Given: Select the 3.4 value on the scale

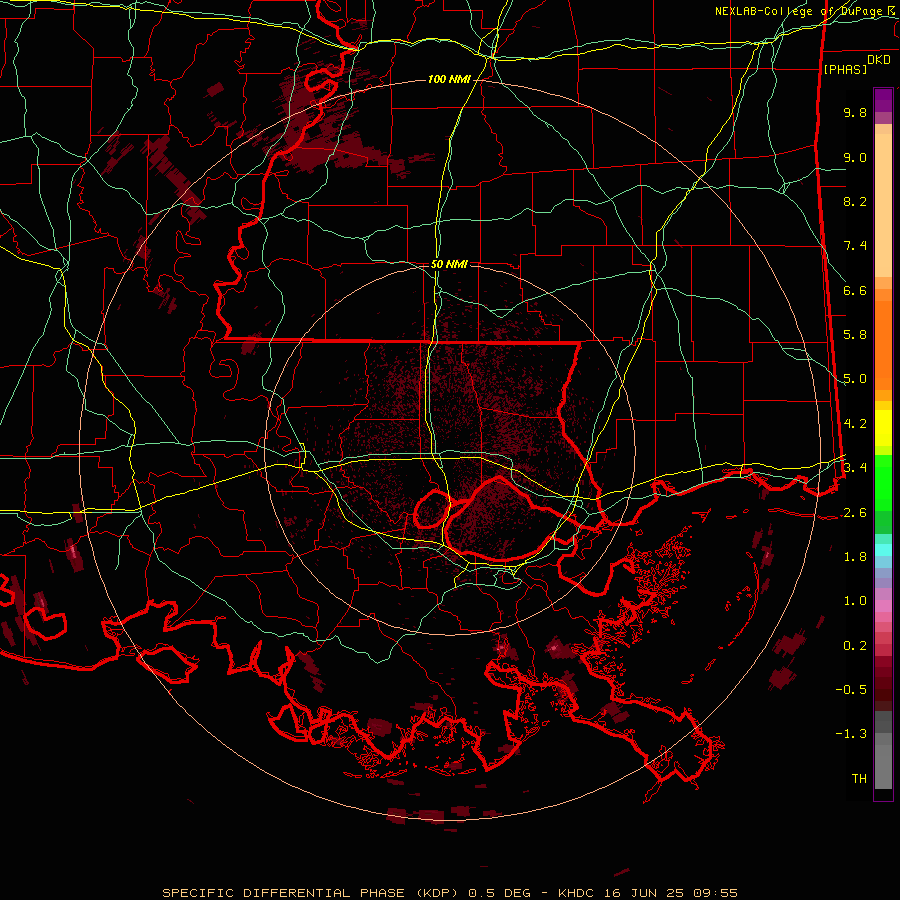Looking at the screenshot, I should (x=855, y=468).
